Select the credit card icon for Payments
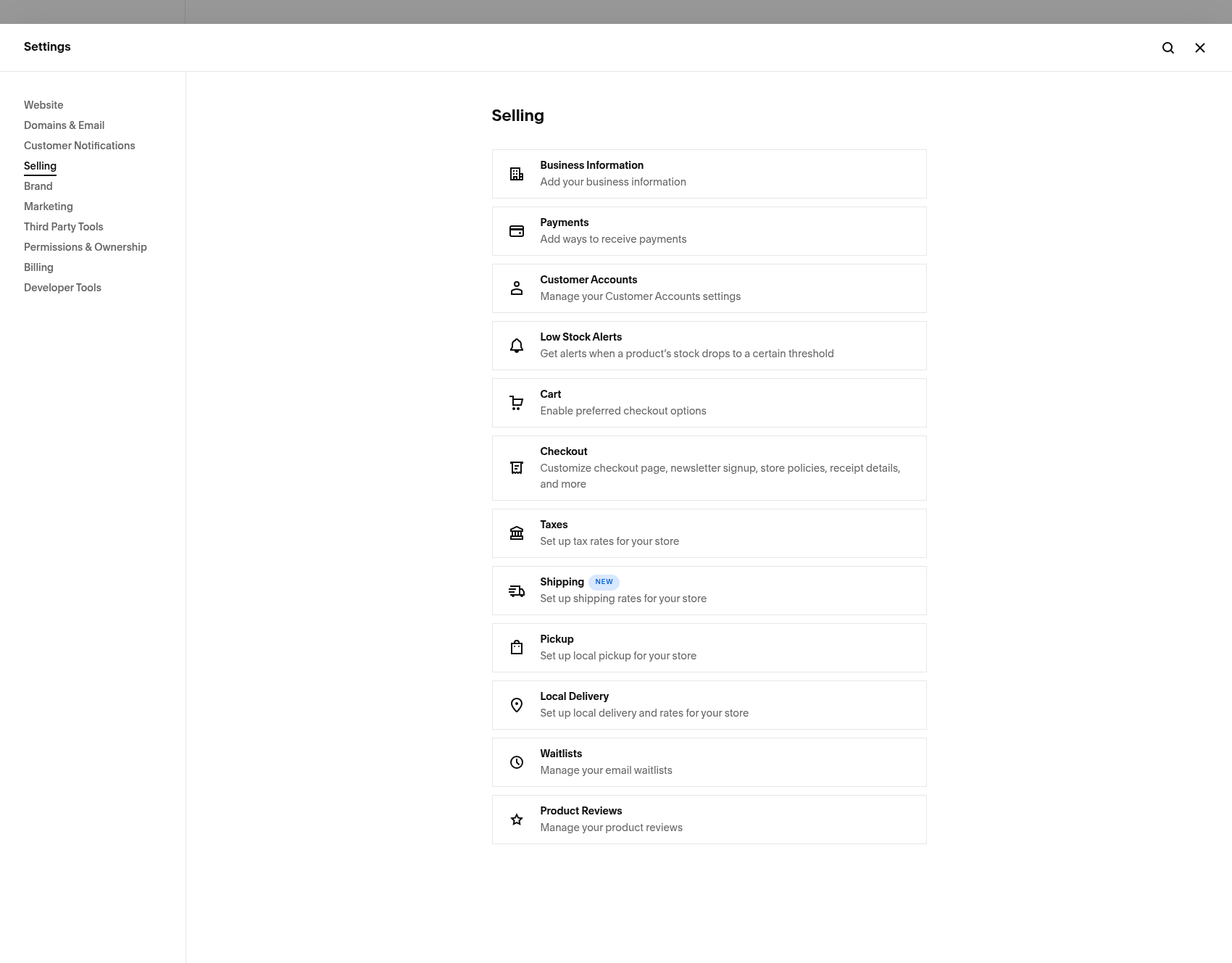This screenshot has width=1232, height=963. 517,230
